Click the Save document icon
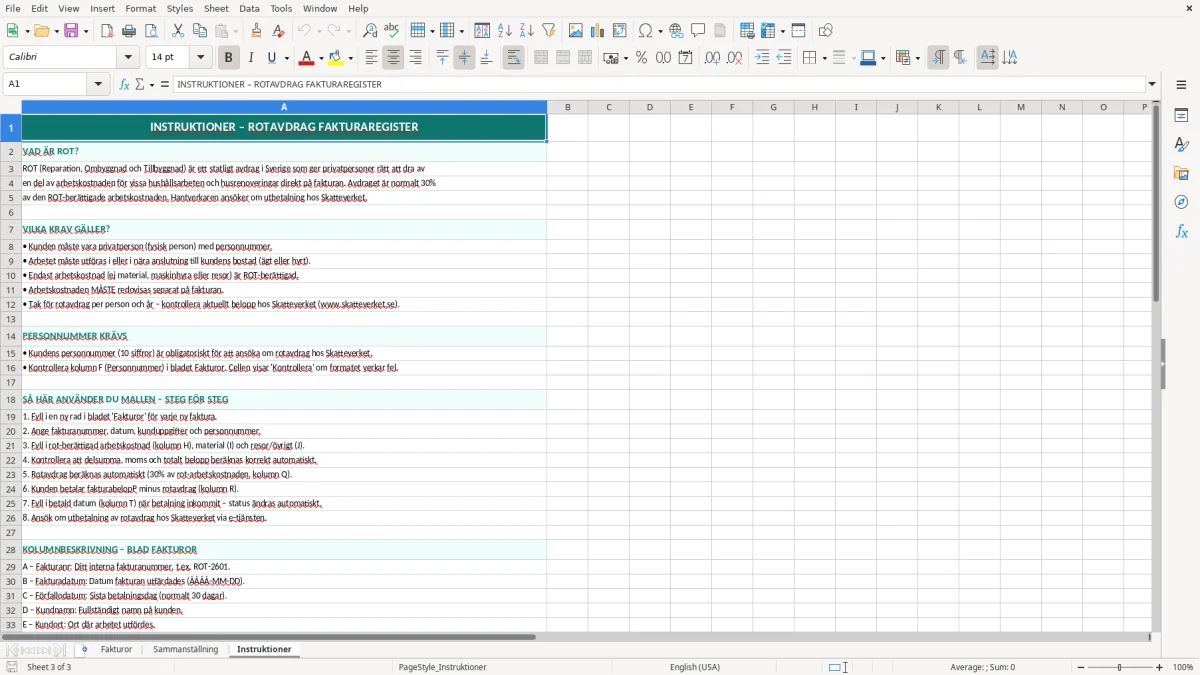Screen dimensions: 1200x675 coord(71,31)
